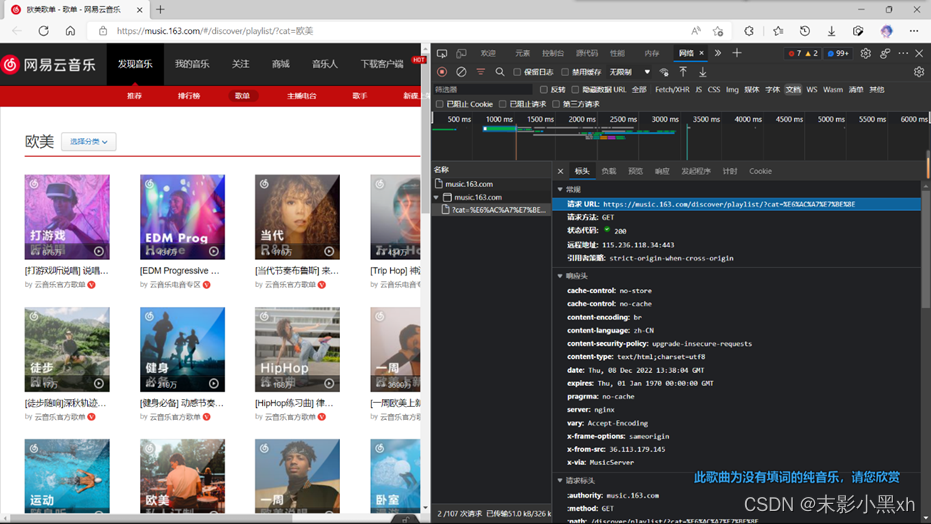The height and width of the screenshot is (524, 931).
Task: Open the HipHop练习曲 playlist cover
Action: 297,349
